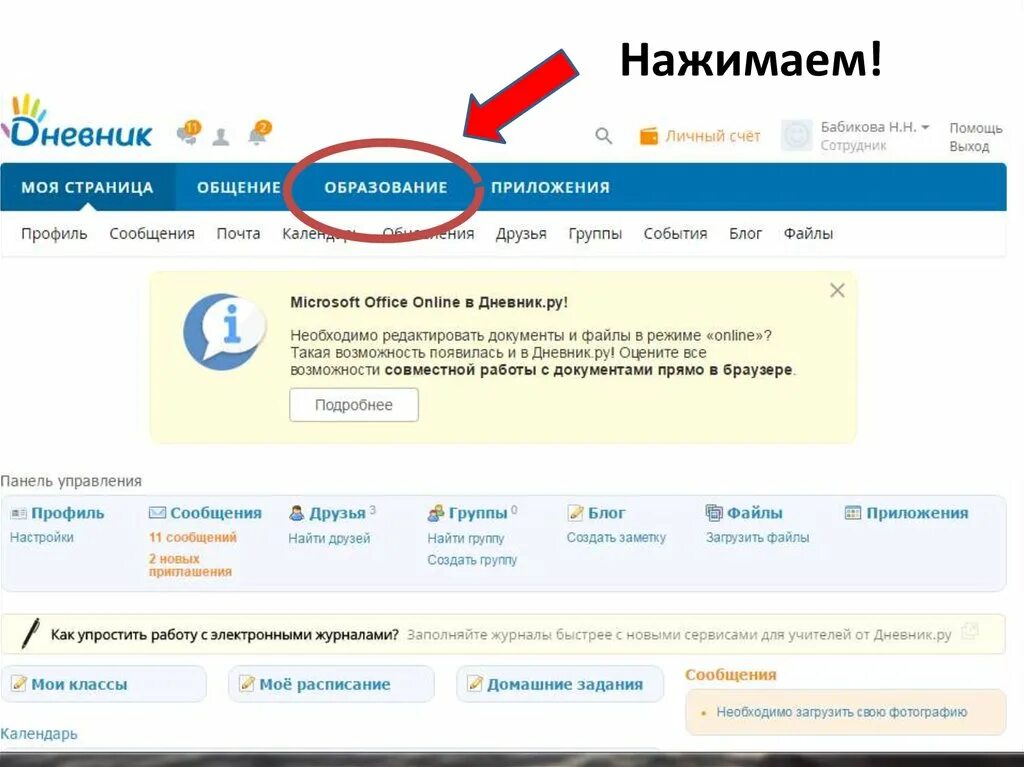Open Личный счёт wallet icon

point(648,136)
